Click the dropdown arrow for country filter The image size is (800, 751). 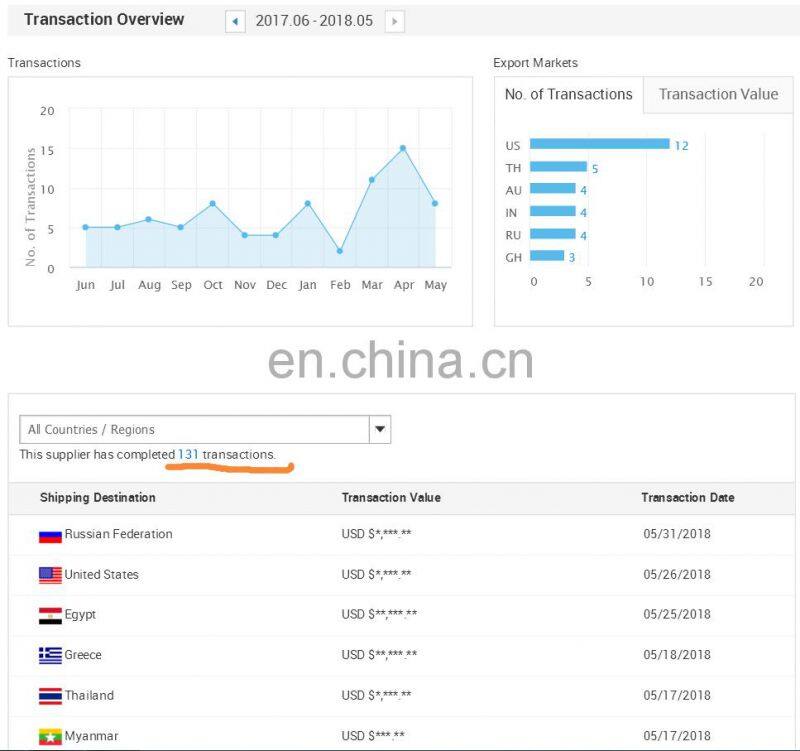(x=380, y=430)
